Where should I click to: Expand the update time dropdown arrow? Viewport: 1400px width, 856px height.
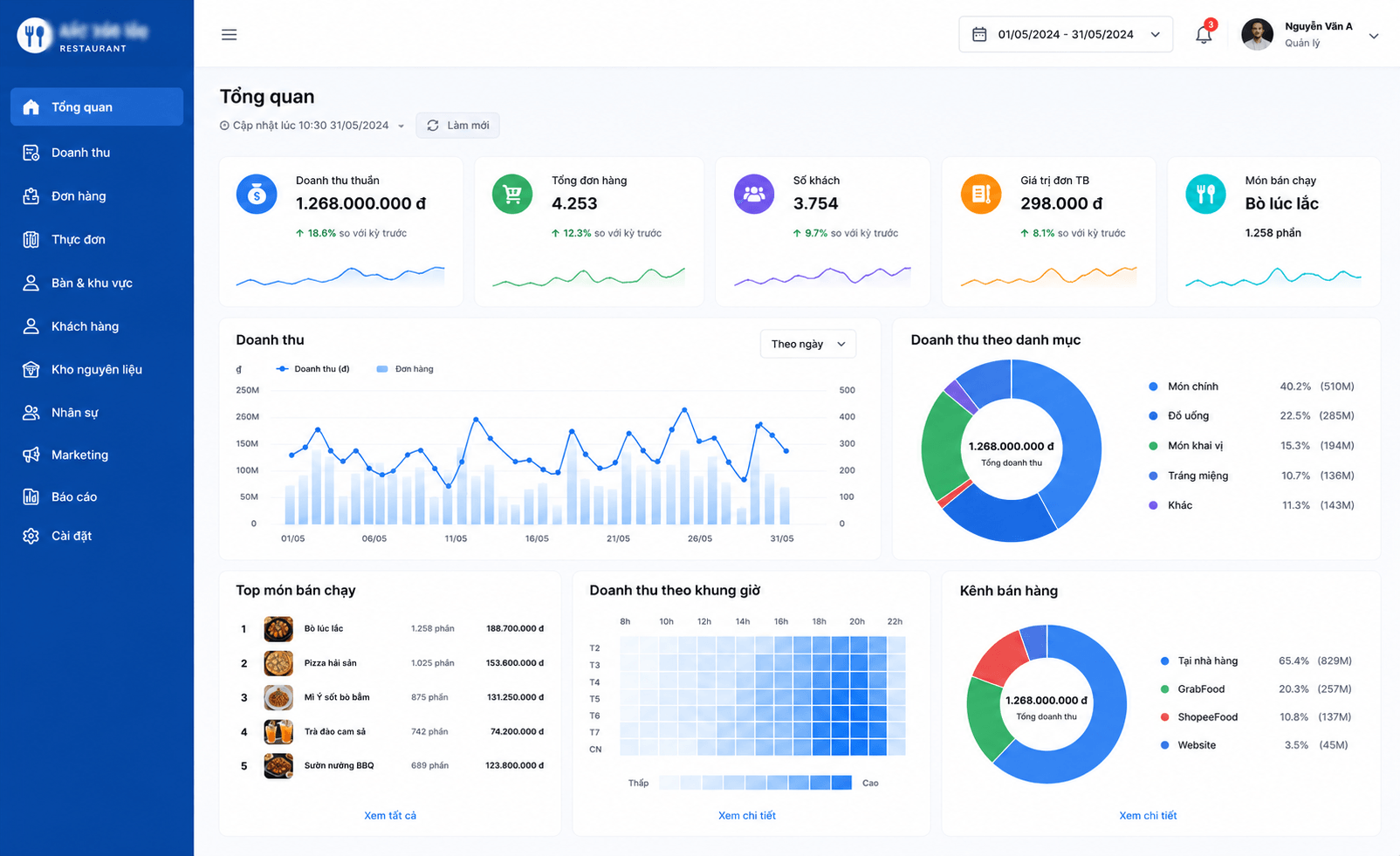401,127
